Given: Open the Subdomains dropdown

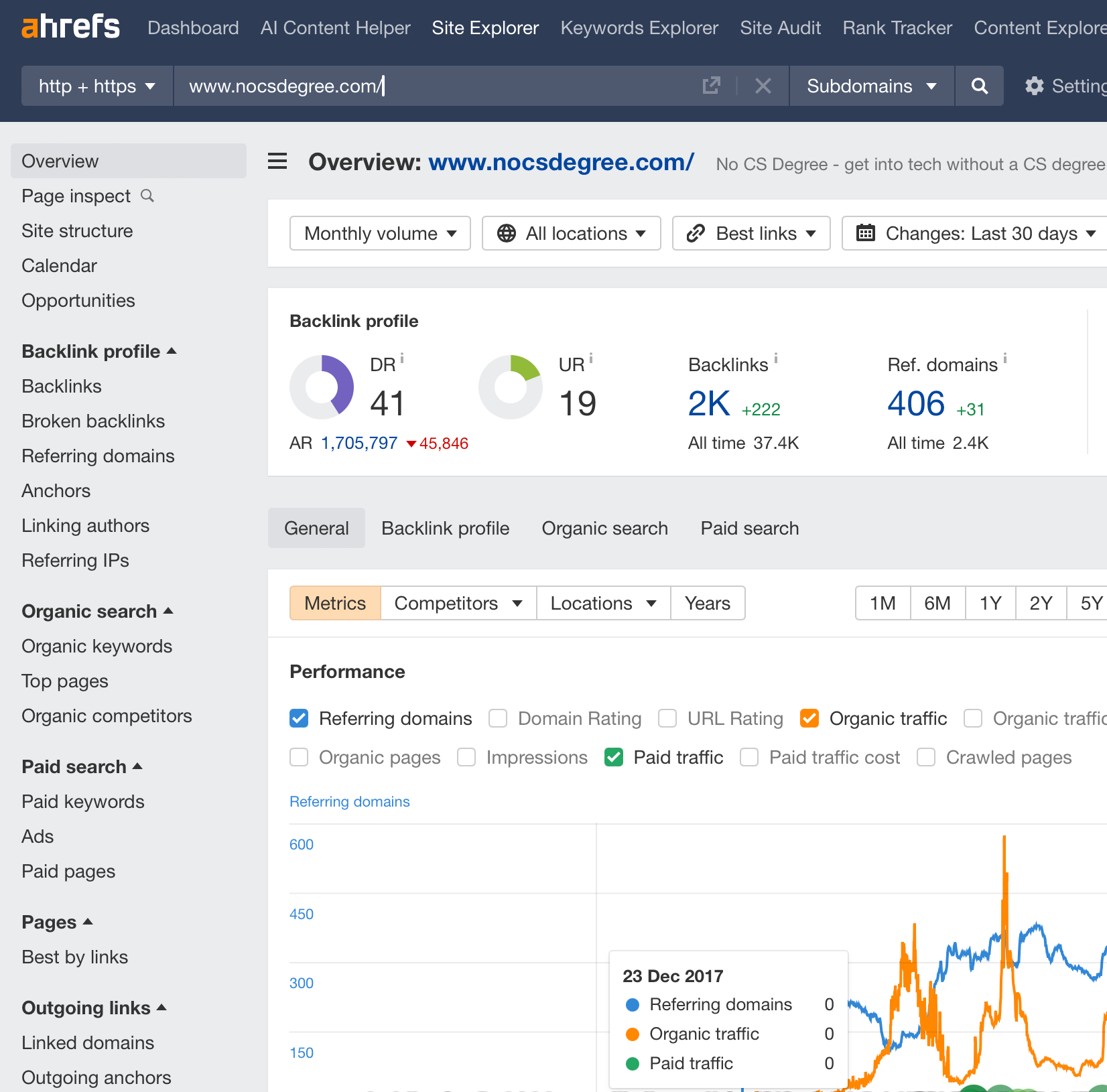Looking at the screenshot, I should pos(870,86).
